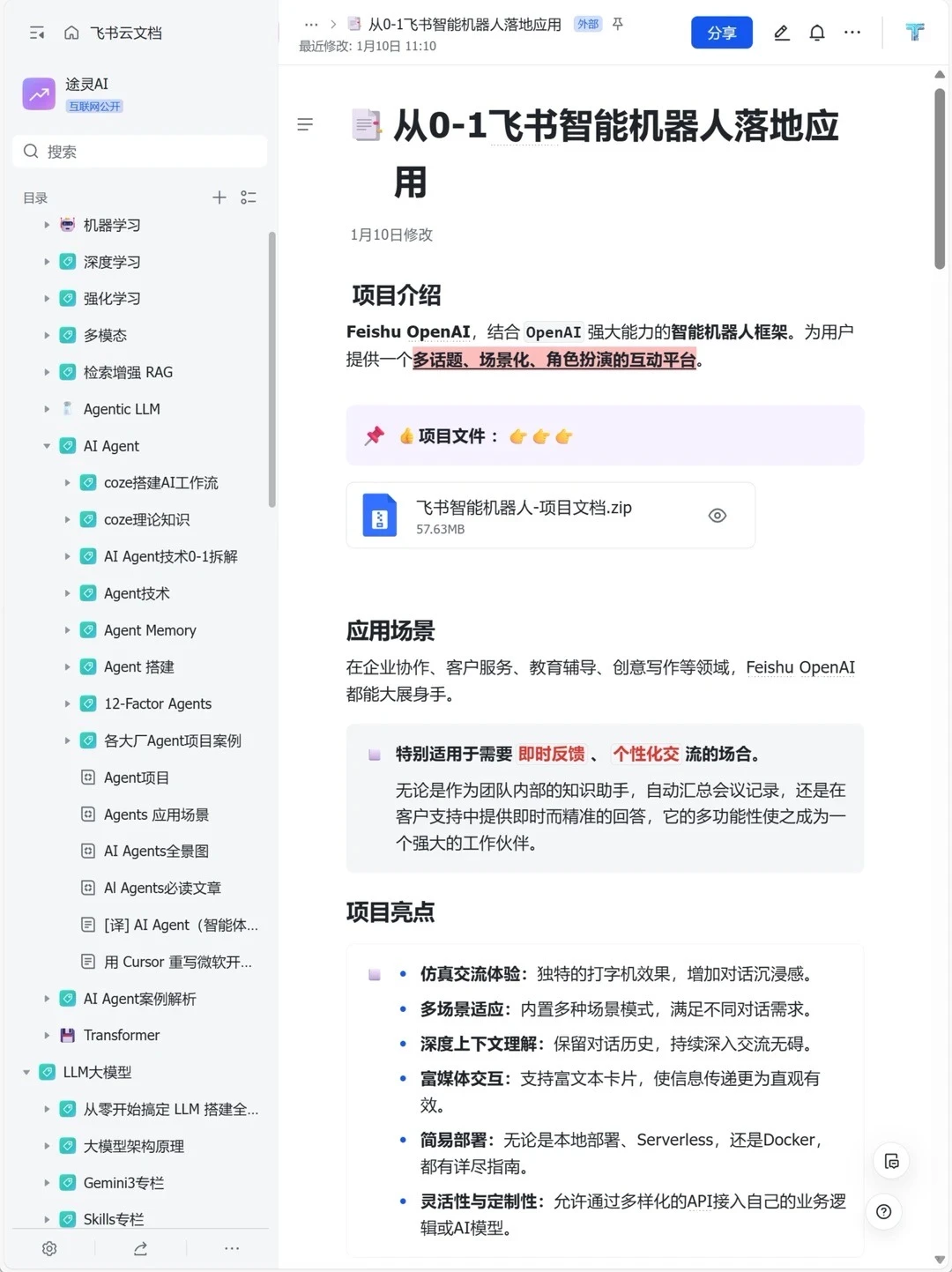Collapse the sidebar with top-left toggle icon
952x1272 pixels.
(x=37, y=33)
